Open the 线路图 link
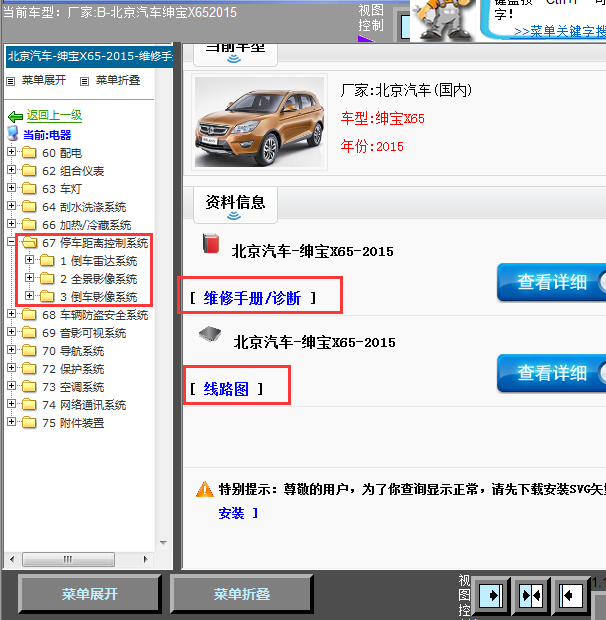The image size is (606, 620). tap(226, 389)
